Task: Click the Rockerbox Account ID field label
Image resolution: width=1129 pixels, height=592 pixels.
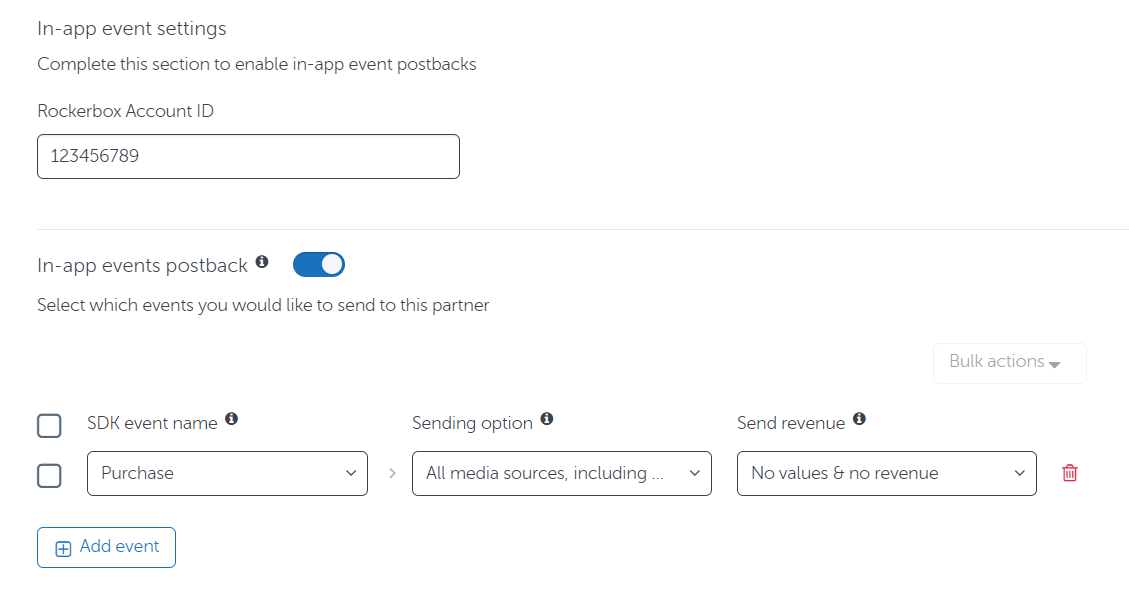Action: [125, 111]
